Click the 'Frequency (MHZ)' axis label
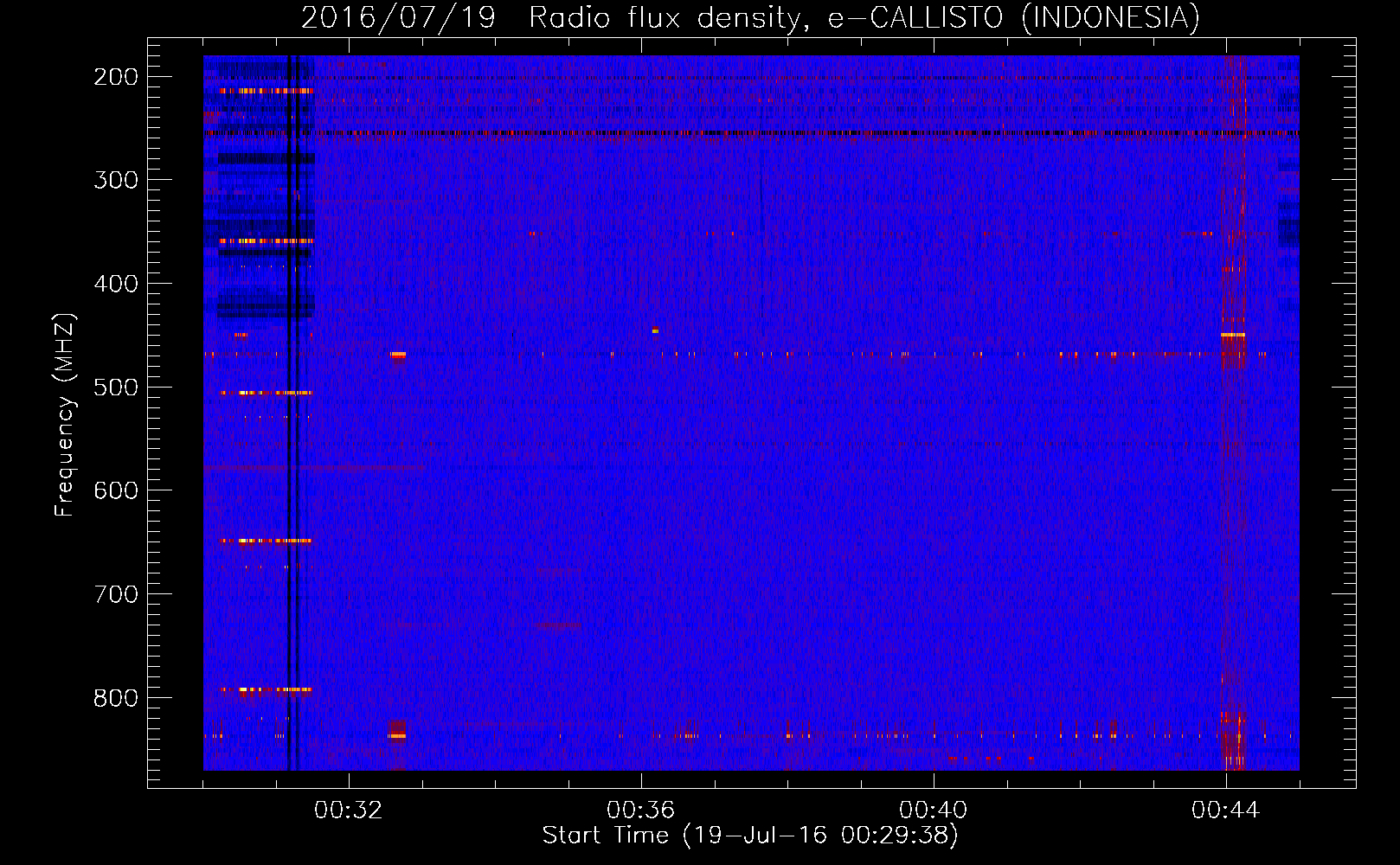The image size is (1400, 865). (x=64, y=414)
